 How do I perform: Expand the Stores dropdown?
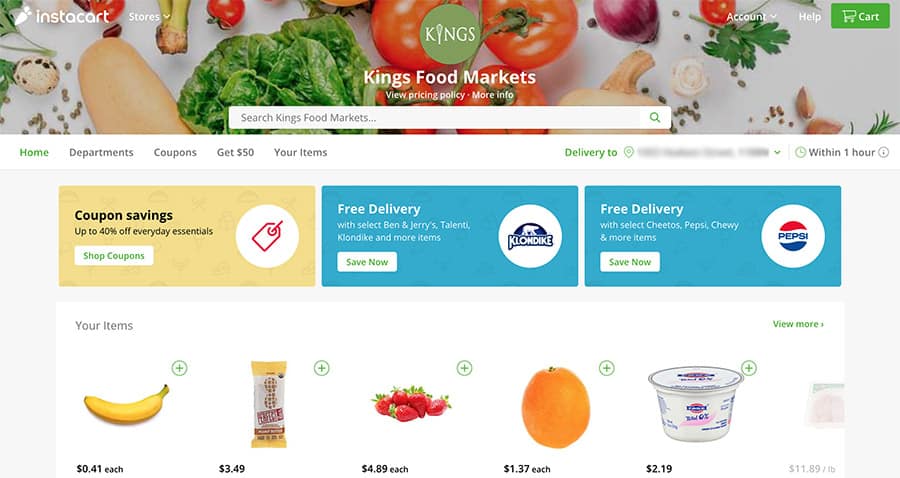coord(149,17)
